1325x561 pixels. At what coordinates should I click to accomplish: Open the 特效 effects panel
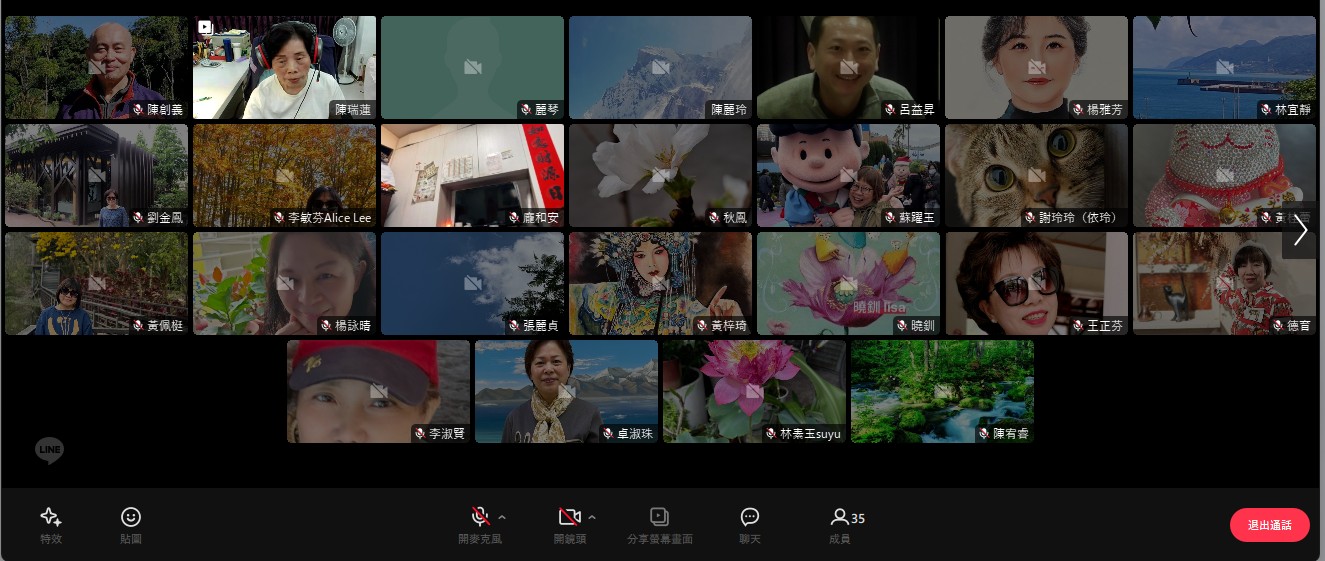[51, 524]
